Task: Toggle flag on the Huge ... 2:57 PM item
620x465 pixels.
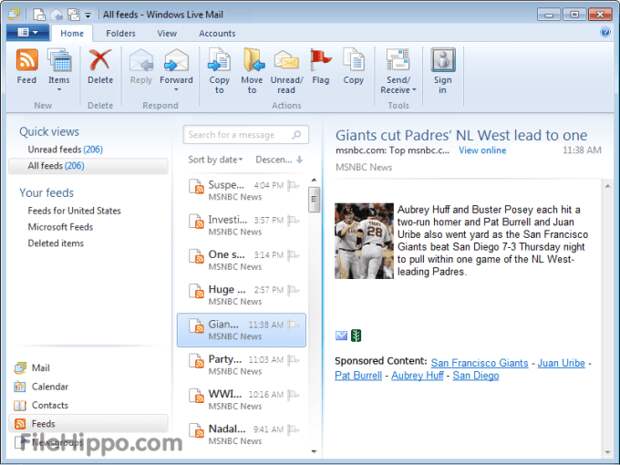Action: (293, 290)
